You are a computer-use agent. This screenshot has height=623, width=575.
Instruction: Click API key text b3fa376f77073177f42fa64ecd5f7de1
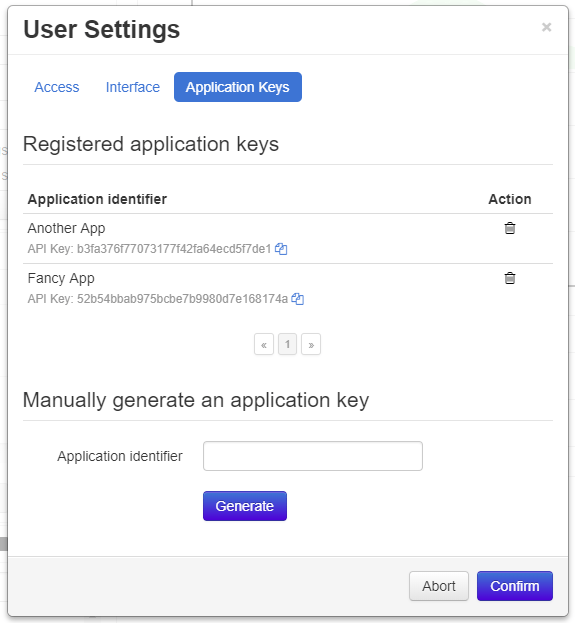pyautogui.click(x=174, y=249)
